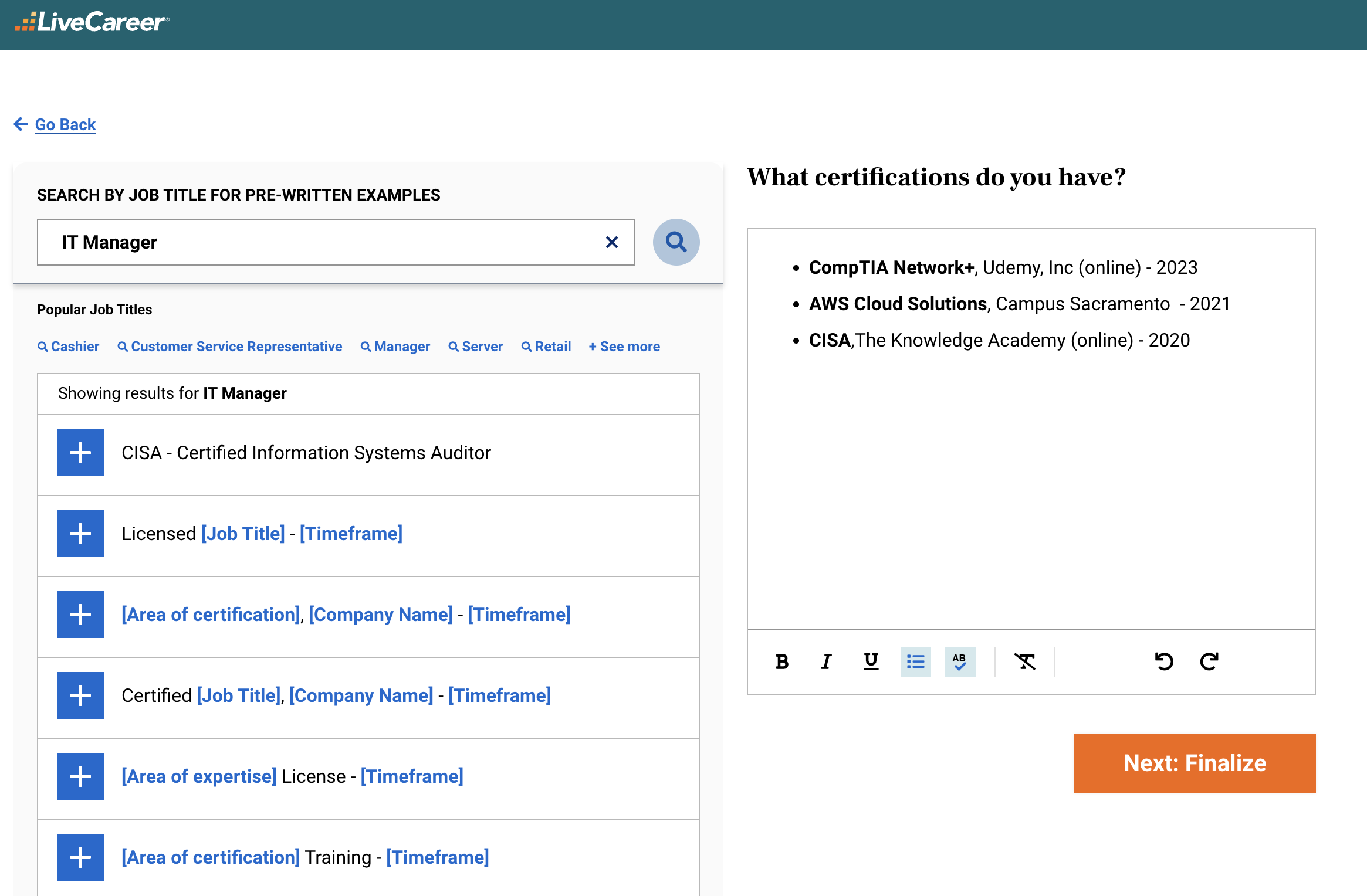Apply italic formatting
Screen dimensions: 1367x896
point(825,662)
